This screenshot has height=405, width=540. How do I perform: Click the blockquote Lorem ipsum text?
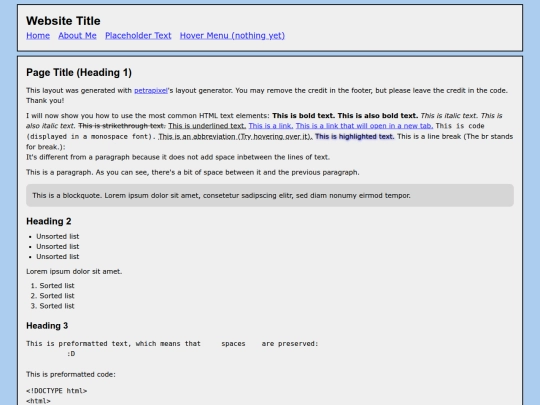(221, 196)
